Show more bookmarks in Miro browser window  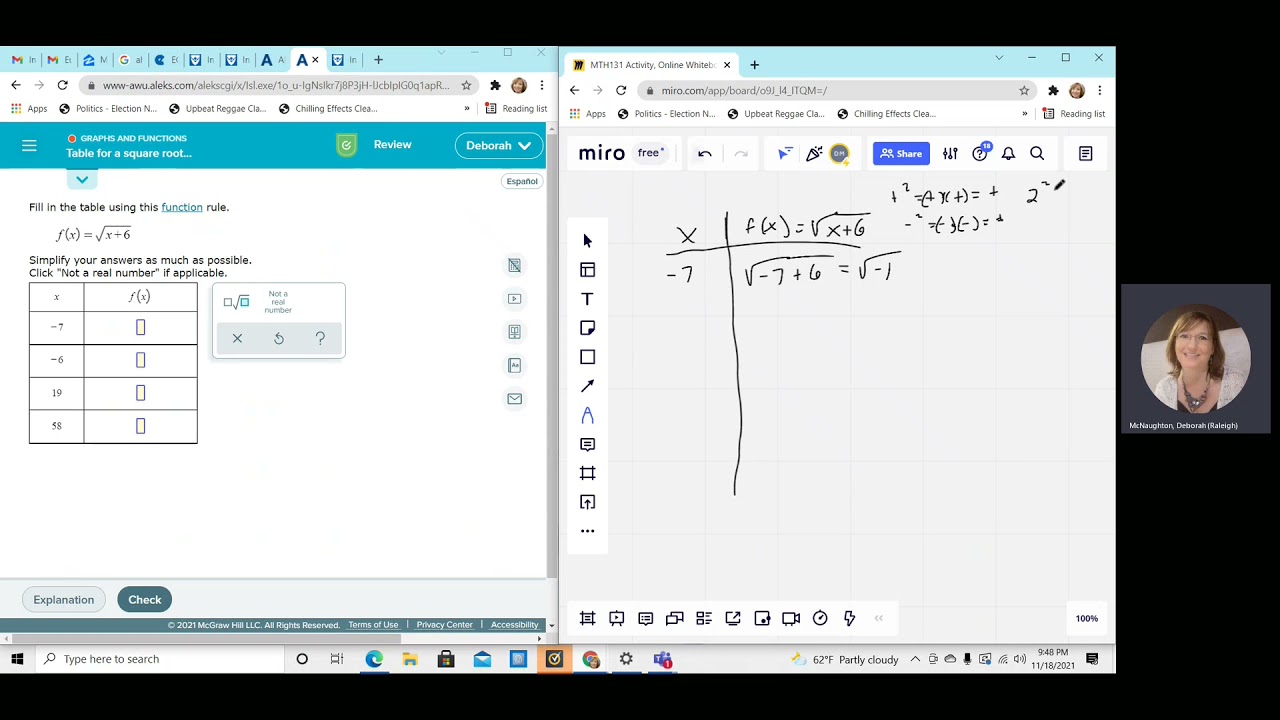1024,114
